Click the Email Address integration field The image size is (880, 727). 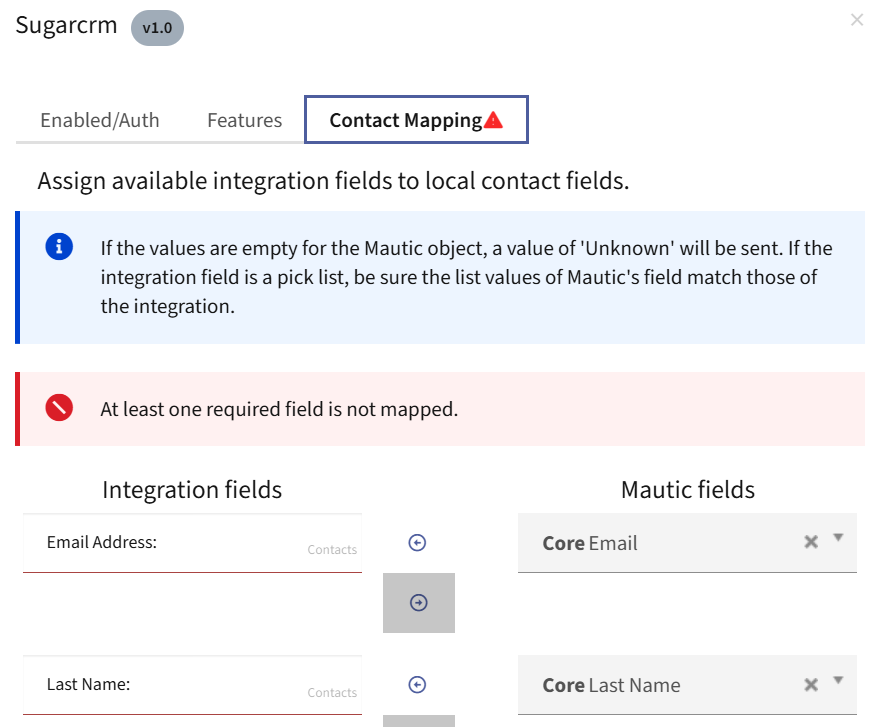[192, 543]
